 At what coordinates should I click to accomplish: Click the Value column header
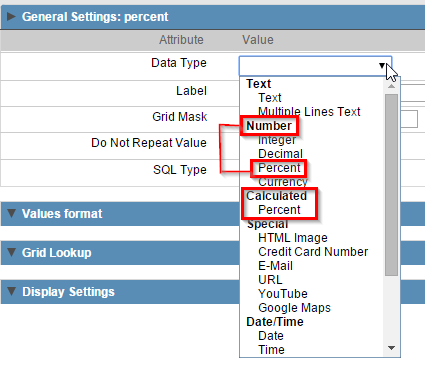(x=258, y=40)
